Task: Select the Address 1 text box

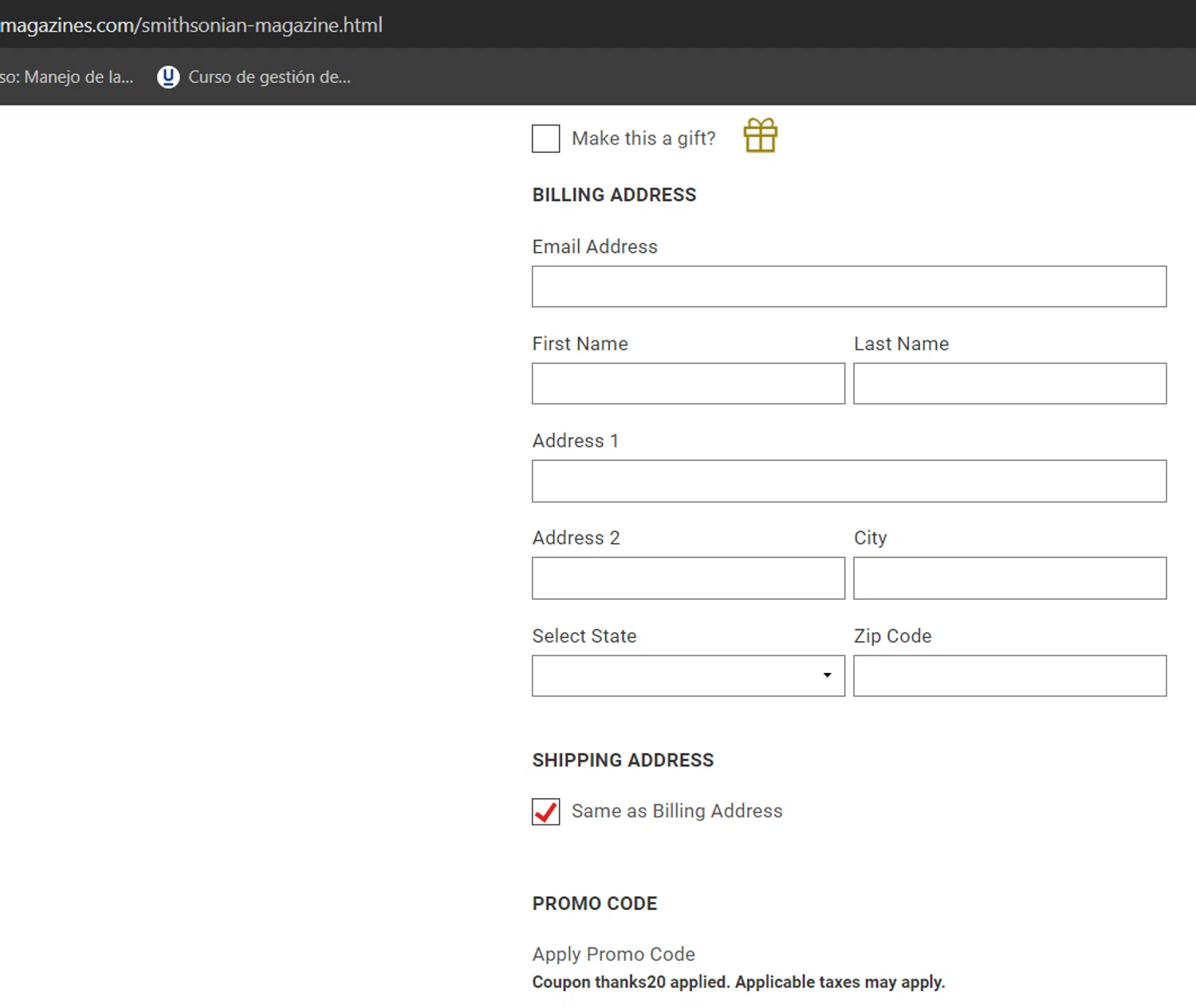Action: tap(848, 481)
